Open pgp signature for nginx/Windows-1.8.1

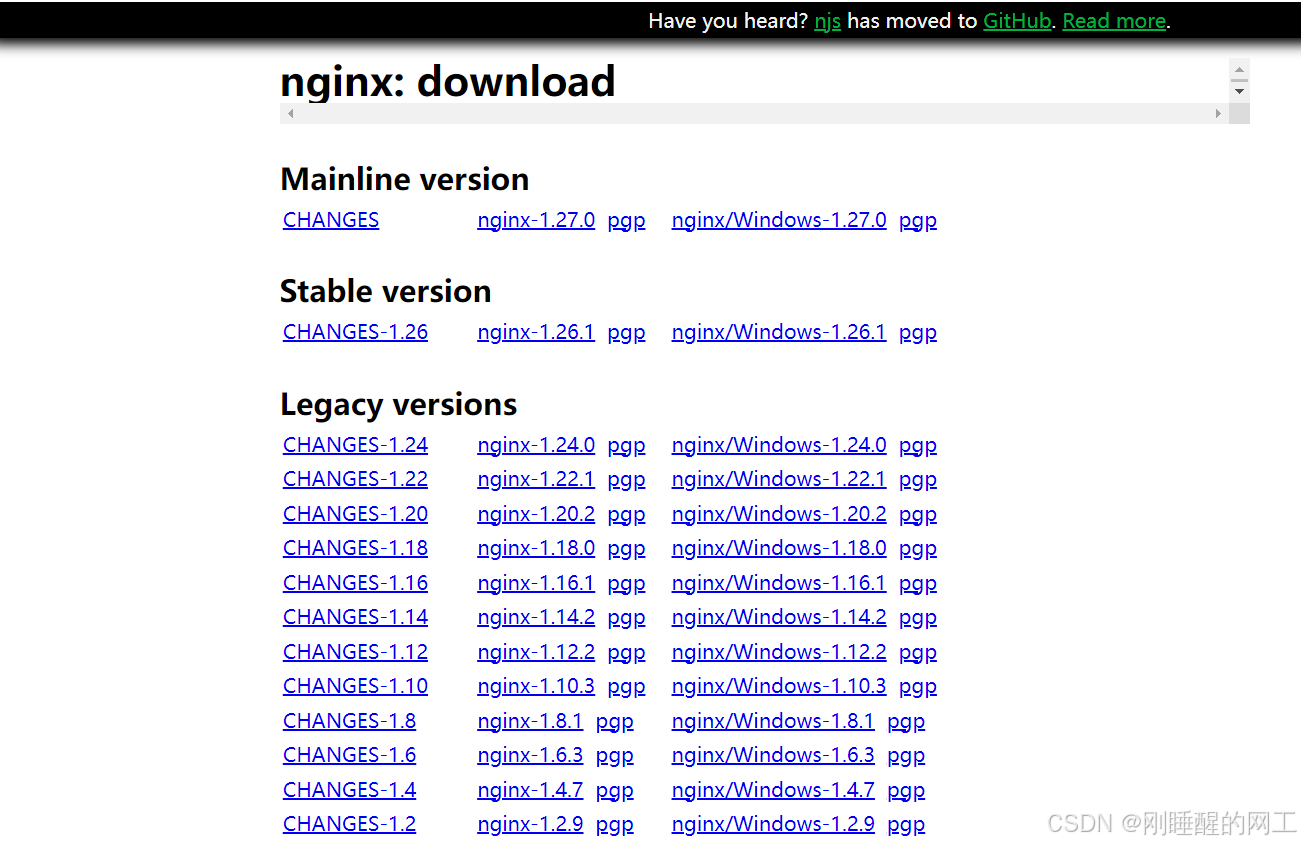coord(906,722)
